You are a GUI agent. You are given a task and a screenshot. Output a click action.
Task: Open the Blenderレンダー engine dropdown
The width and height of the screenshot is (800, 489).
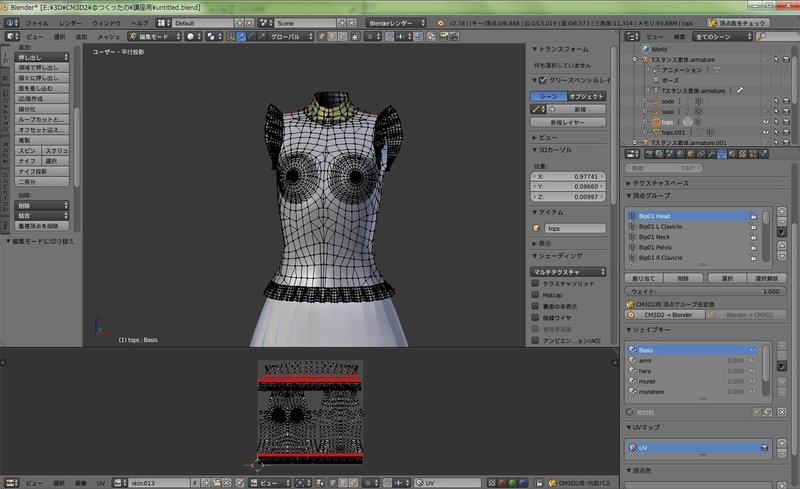(396, 23)
